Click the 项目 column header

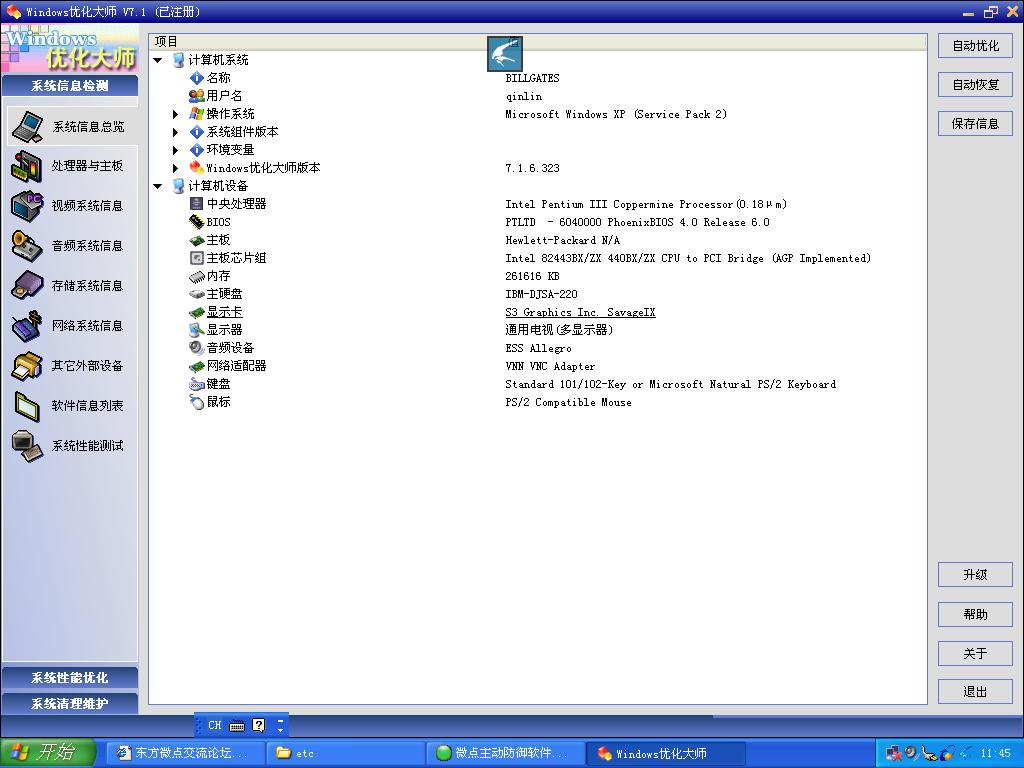pyautogui.click(x=166, y=42)
